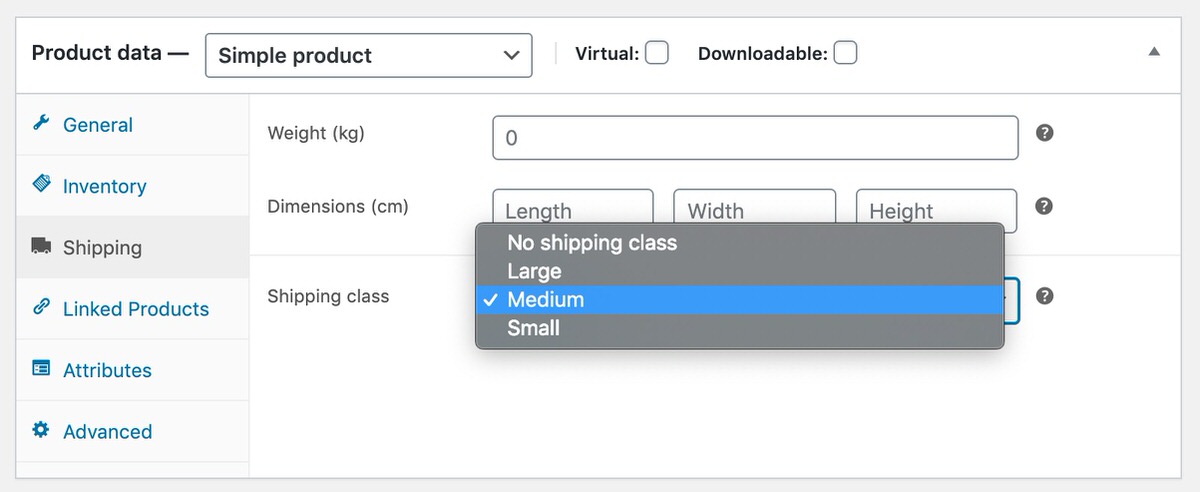This screenshot has height=492, width=1200.
Task: Click the help icon next to Dimensions fields
Action: click(1044, 206)
